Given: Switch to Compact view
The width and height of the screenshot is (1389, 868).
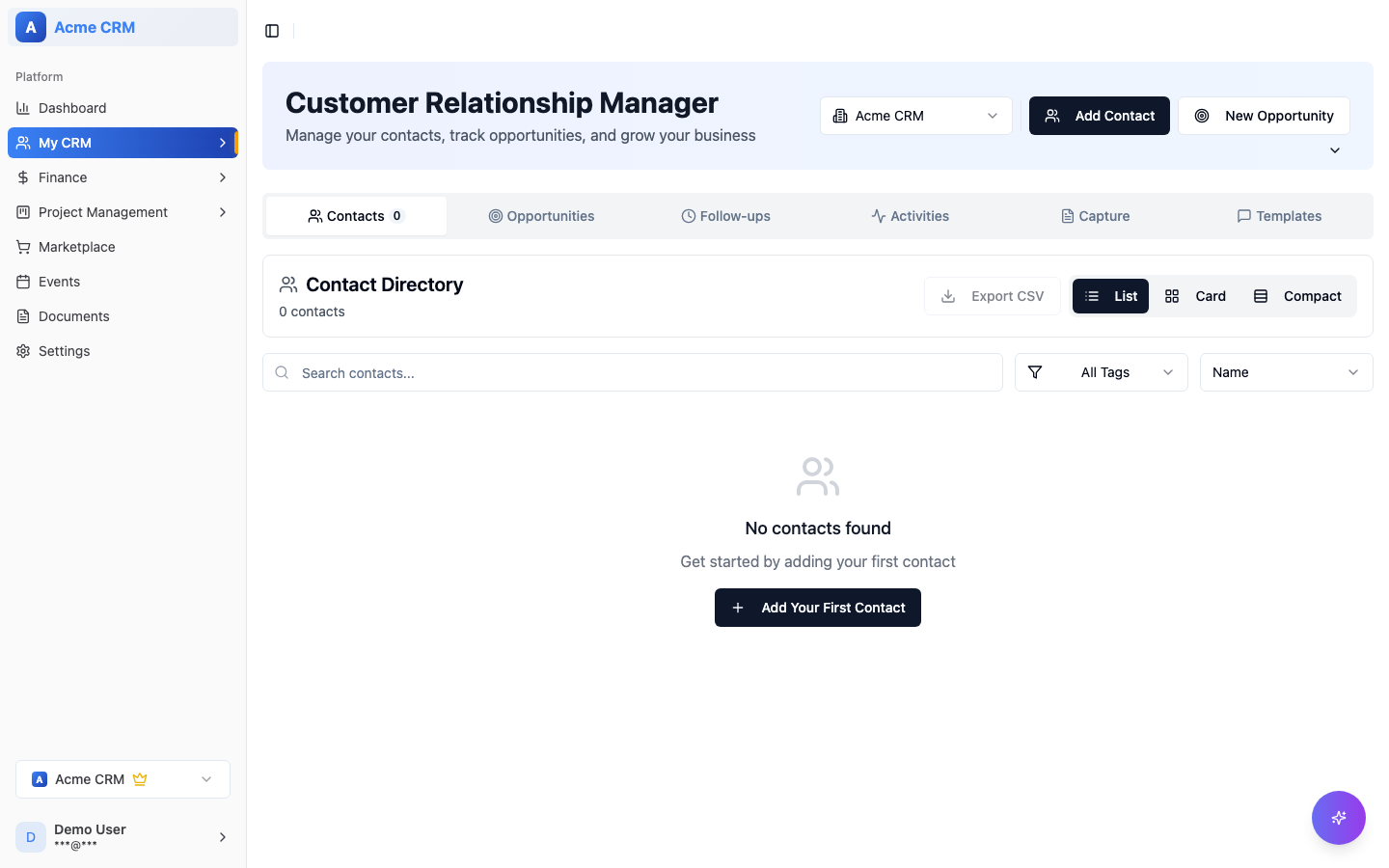Looking at the screenshot, I should [1297, 296].
